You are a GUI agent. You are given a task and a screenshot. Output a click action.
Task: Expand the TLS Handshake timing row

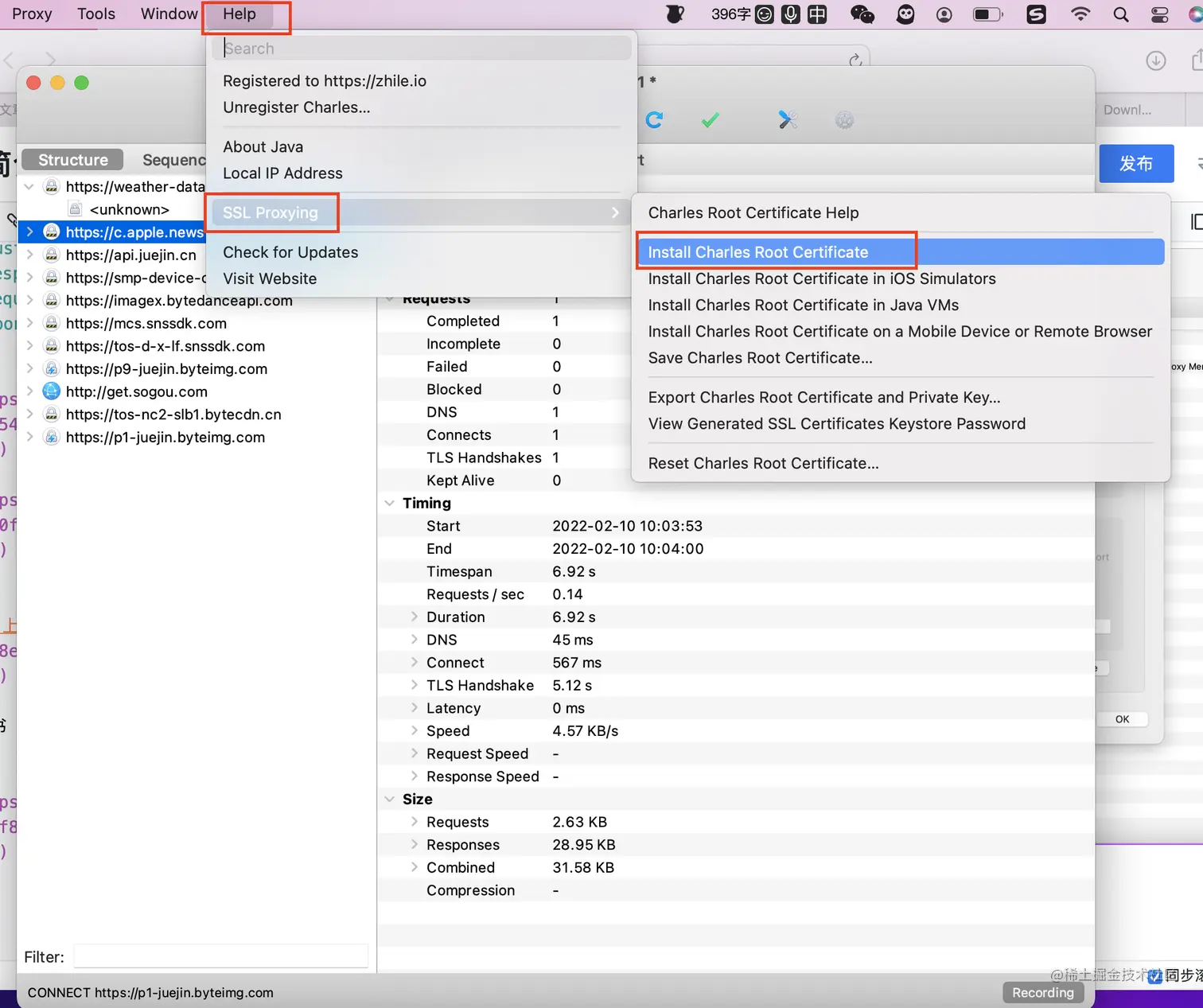(x=414, y=685)
